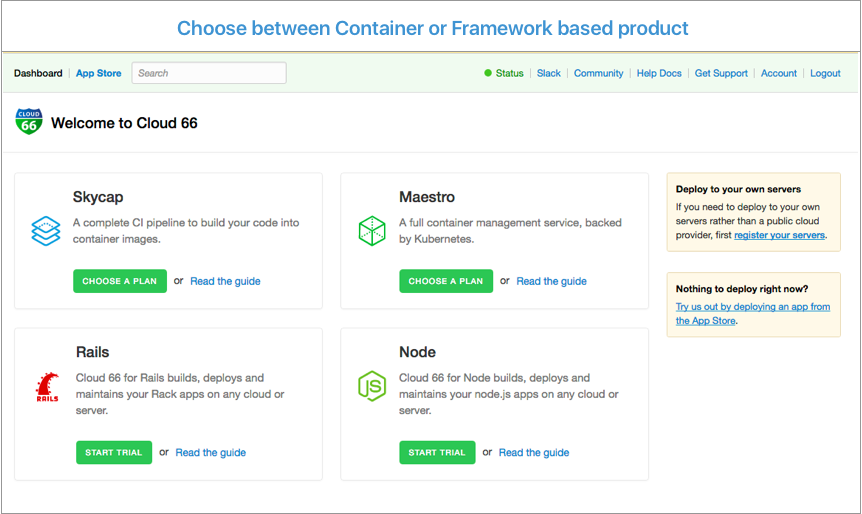The width and height of the screenshot is (862, 514).
Task: Go to the App Store nav link
Action: coord(98,73)
